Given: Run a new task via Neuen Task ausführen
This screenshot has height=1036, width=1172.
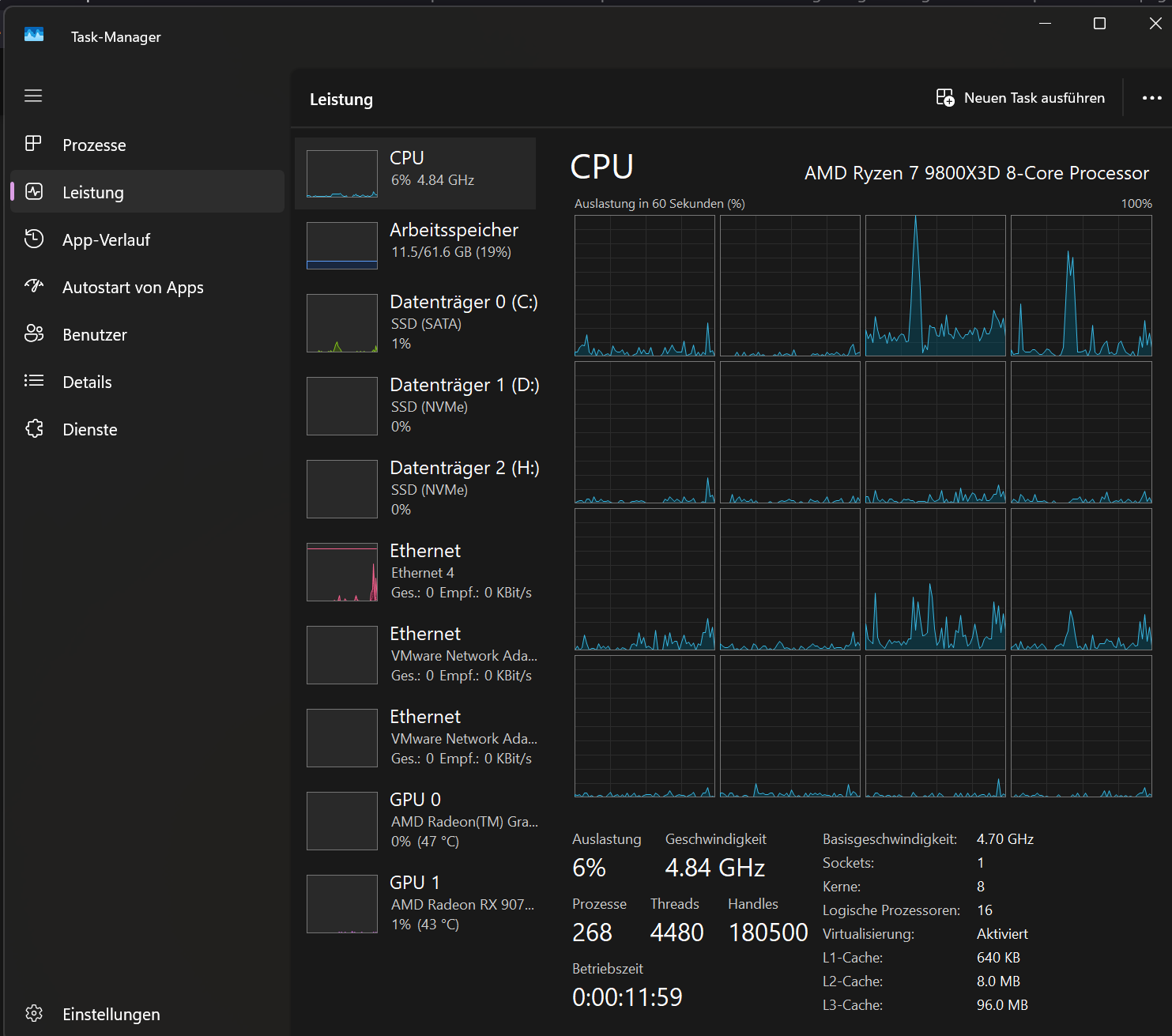Looking at the screenshot, I should [x=1020, y=98].
